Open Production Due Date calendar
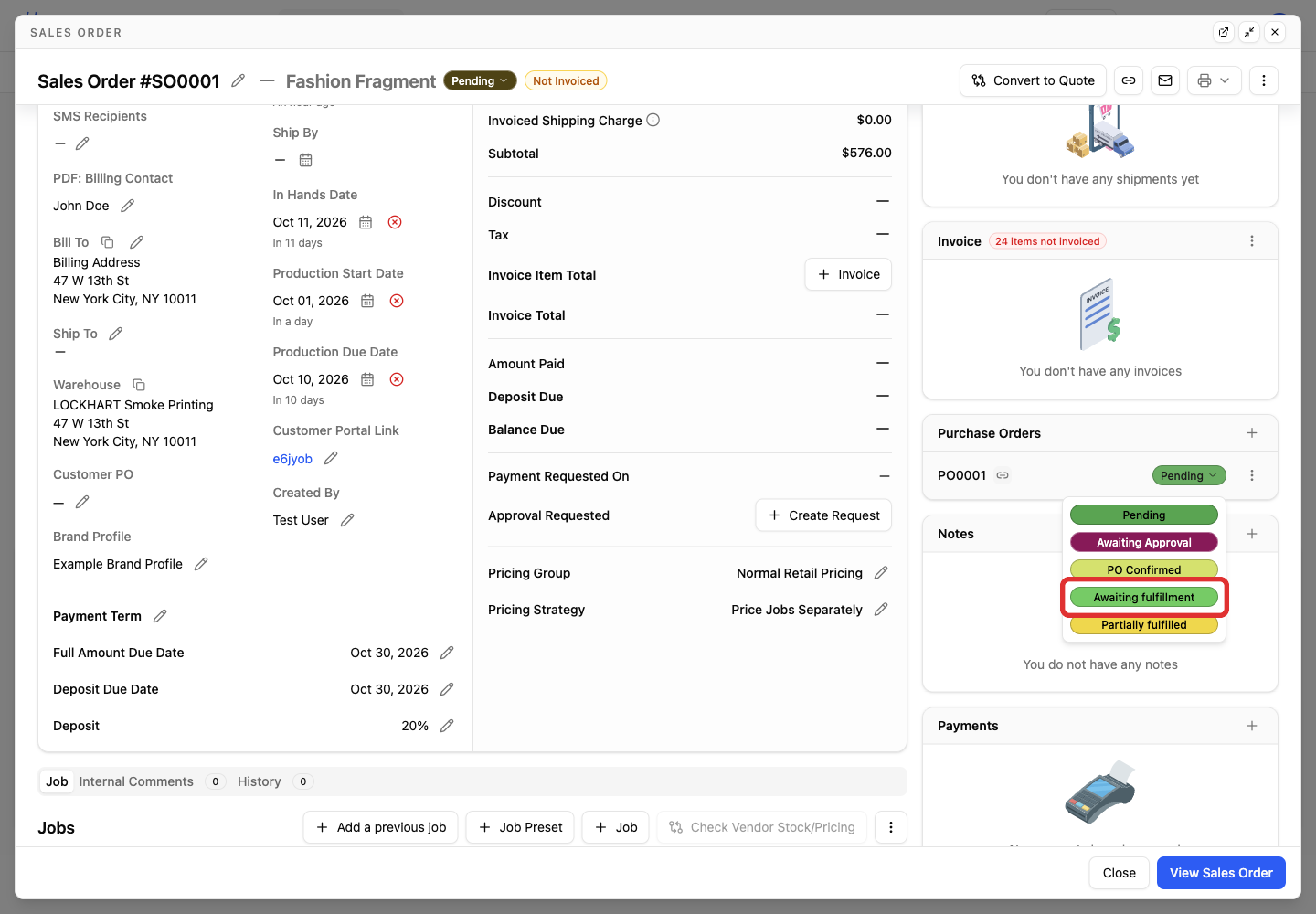The image size is (1316, 914). click(x=367, y=379)
